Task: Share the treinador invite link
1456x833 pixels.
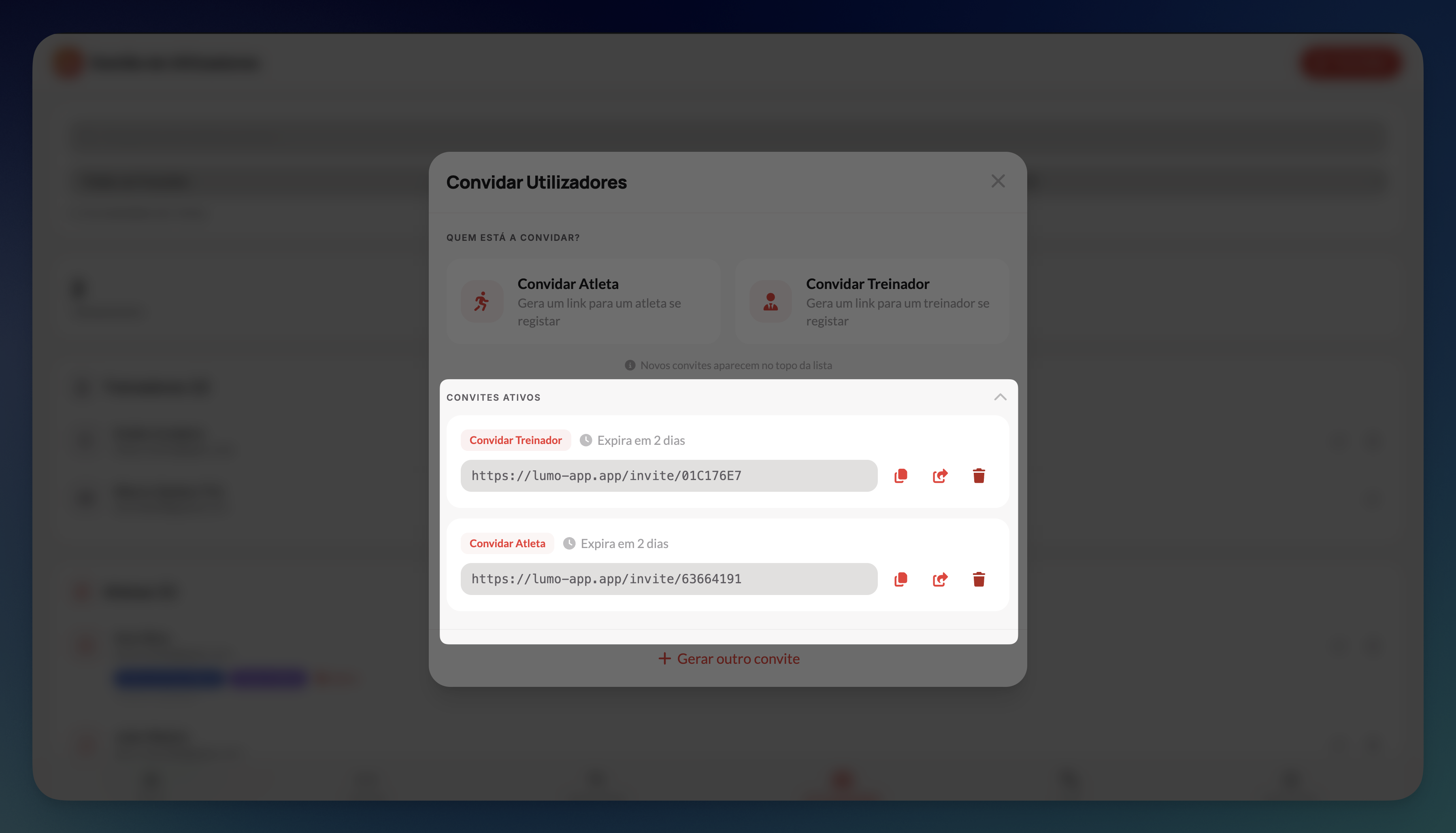Action: [x=939, y=476]
